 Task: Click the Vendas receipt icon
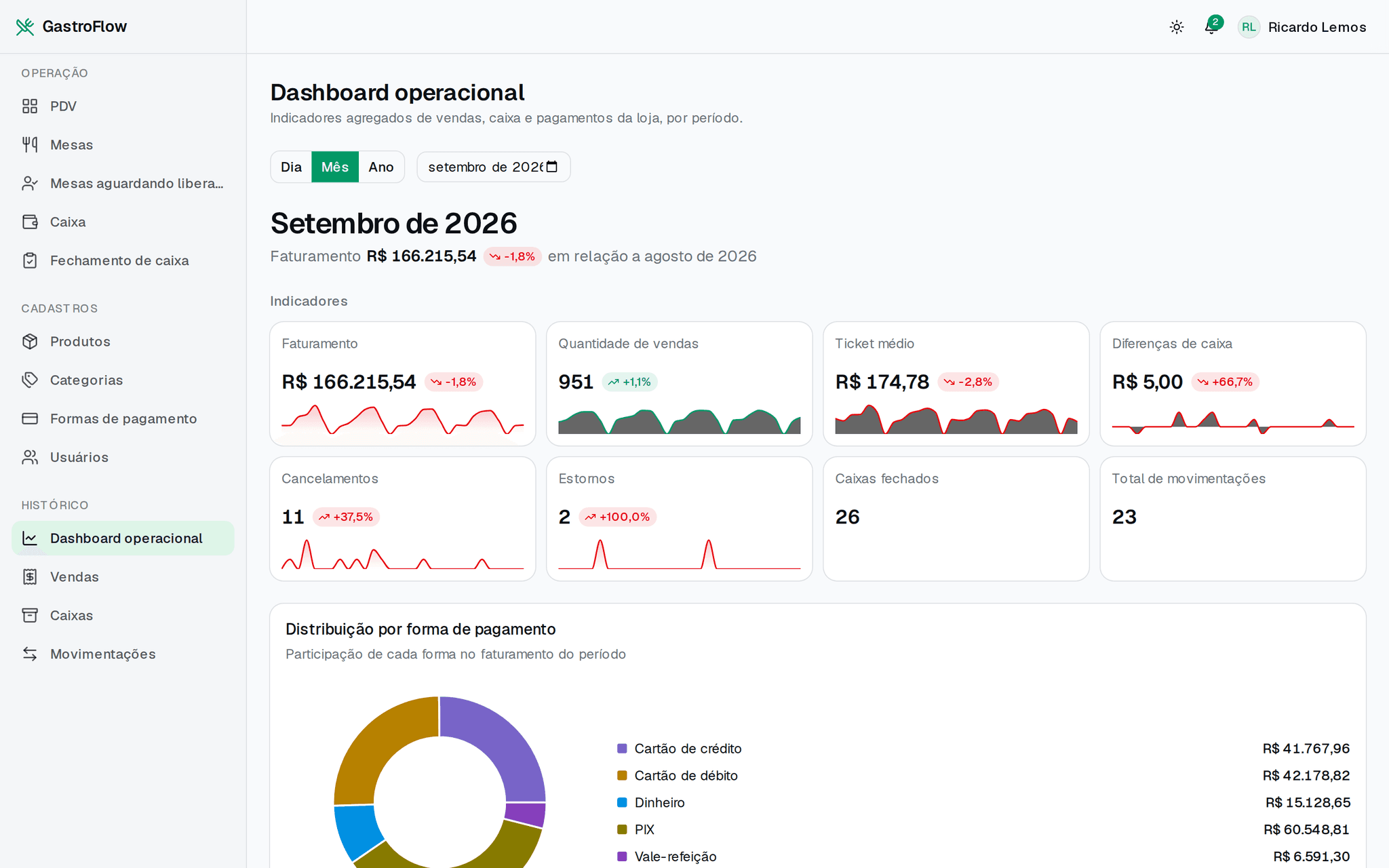pos(30,577)
